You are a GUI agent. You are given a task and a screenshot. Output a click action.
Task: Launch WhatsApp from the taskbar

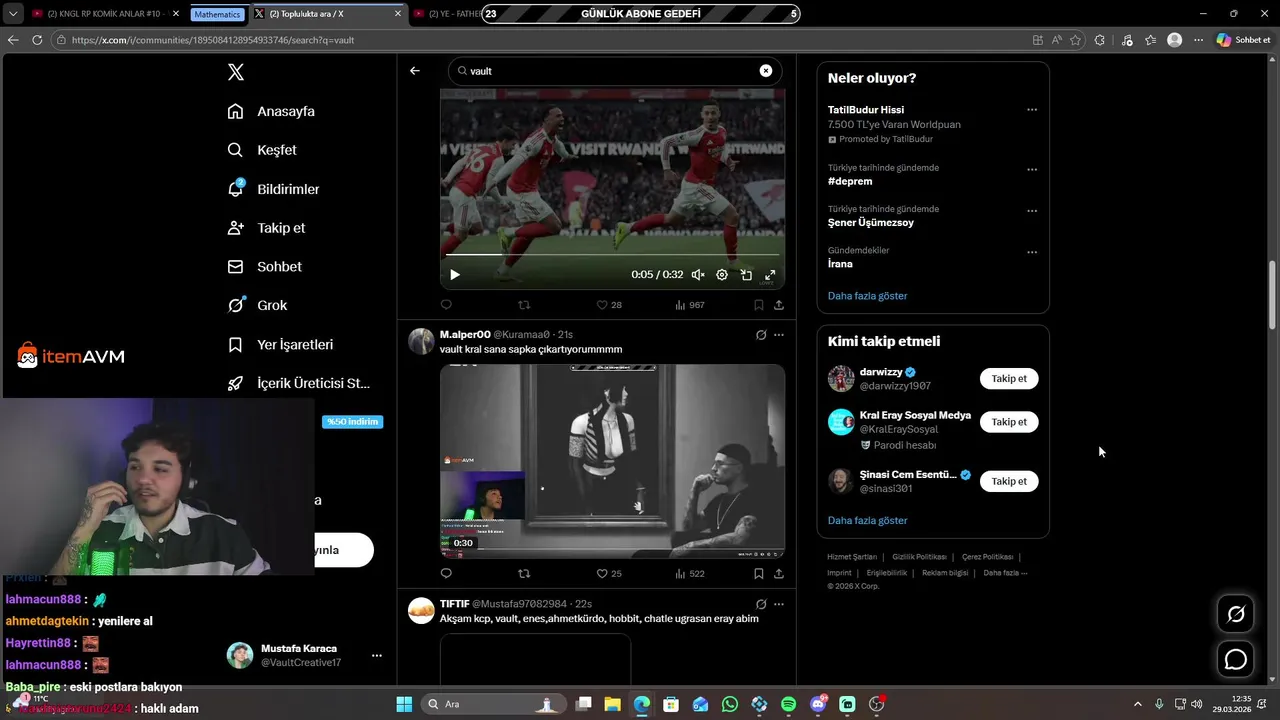[x=730, y=704]
